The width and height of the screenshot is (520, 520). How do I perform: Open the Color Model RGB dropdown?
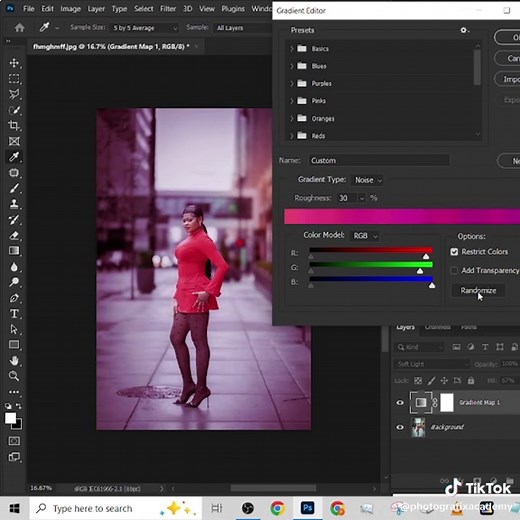[365, 236]
